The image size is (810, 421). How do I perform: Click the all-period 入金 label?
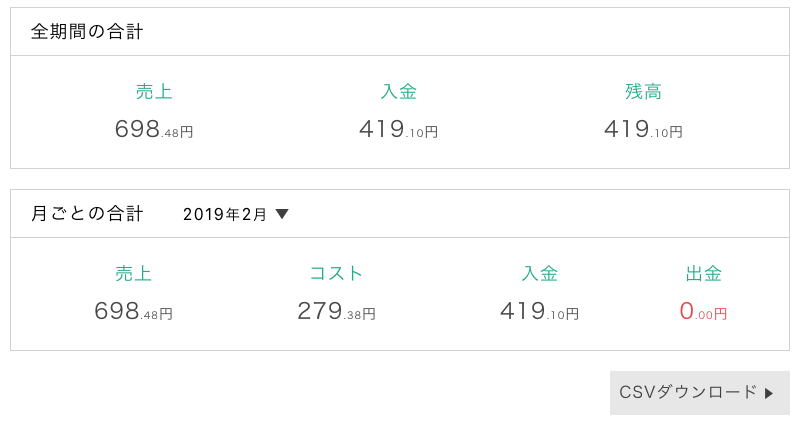(399, 91)
